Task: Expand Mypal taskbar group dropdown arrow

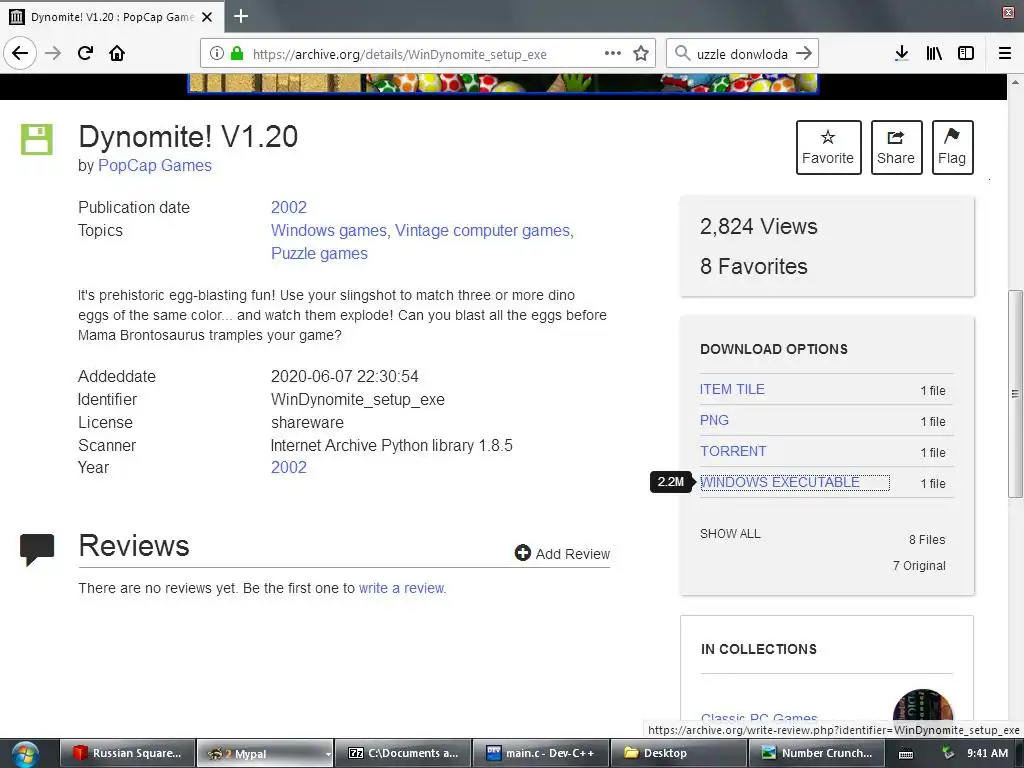Action: tap(328, 754)
